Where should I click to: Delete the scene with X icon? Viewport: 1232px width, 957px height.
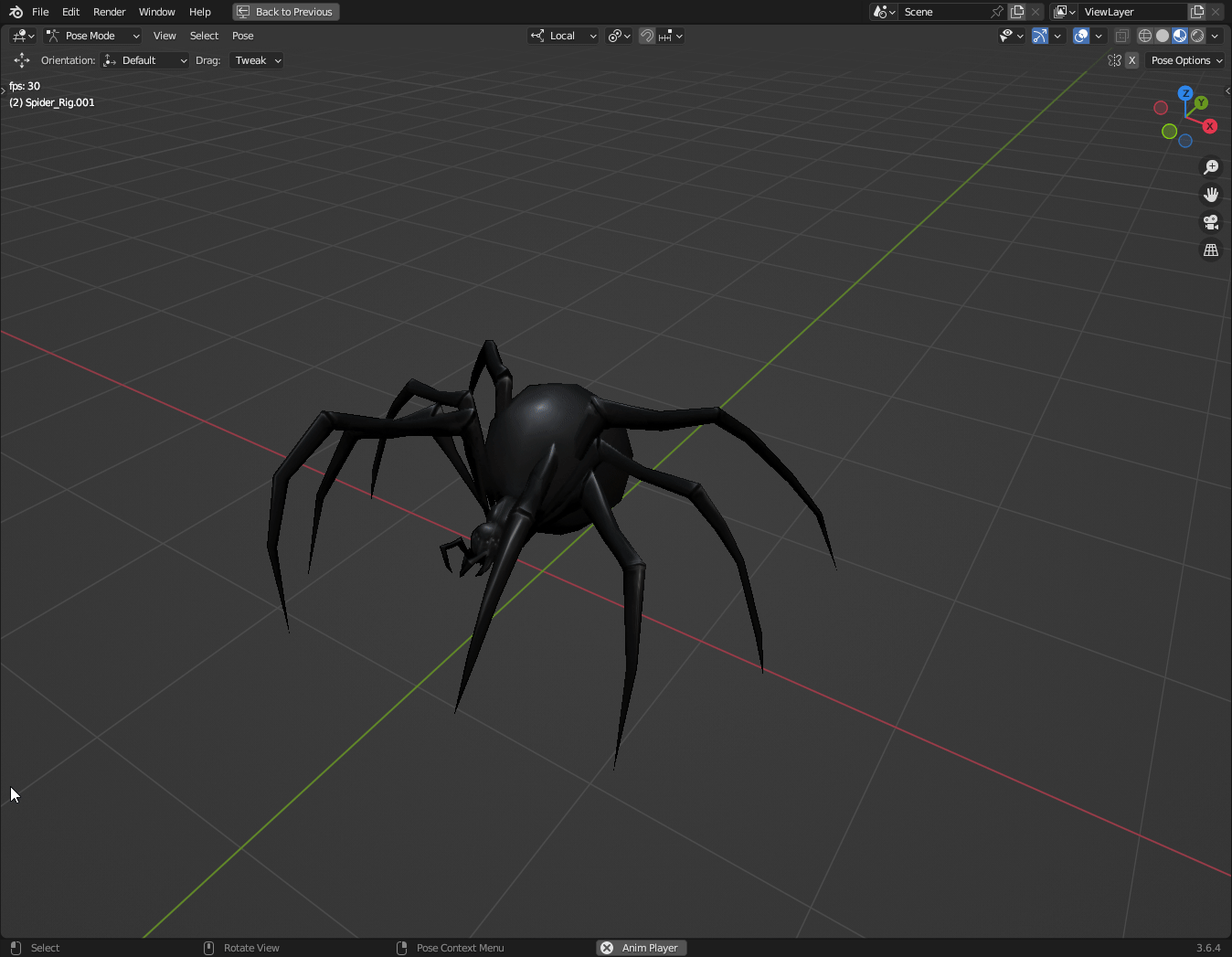point(1036,12)
